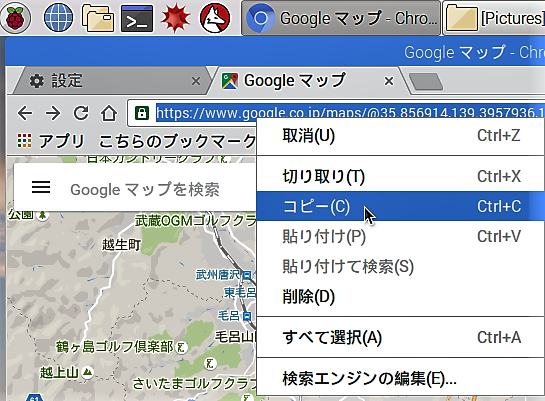This screenshot has height=401, width=545.
Task: Open the Mathematica red spiky icon
Action: [176, 18]
